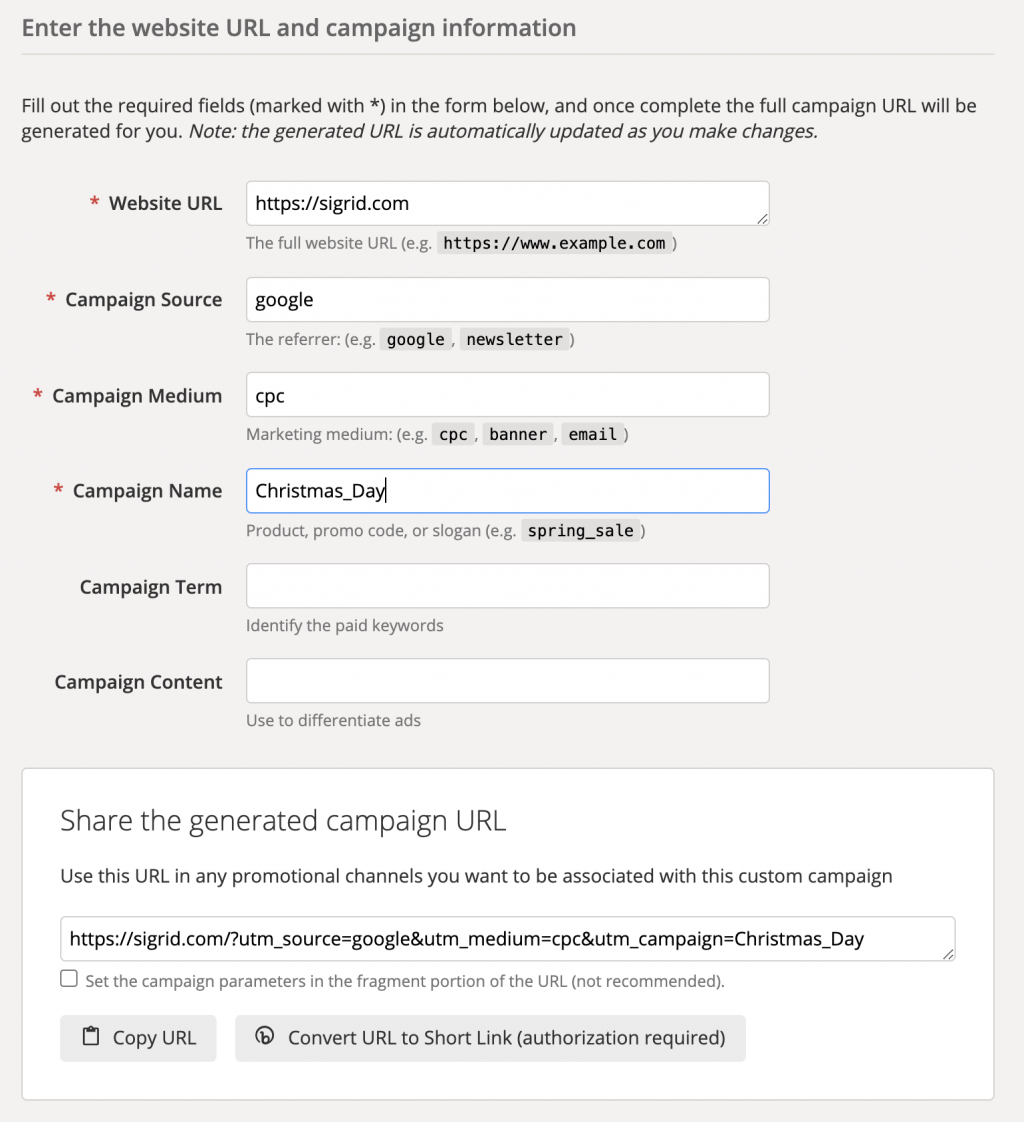Image resolution: width=1024 pixels, height=1122 pixels.
Task: Click the clipboard icon beside Copy URL
Action: tap(91, 1037)
